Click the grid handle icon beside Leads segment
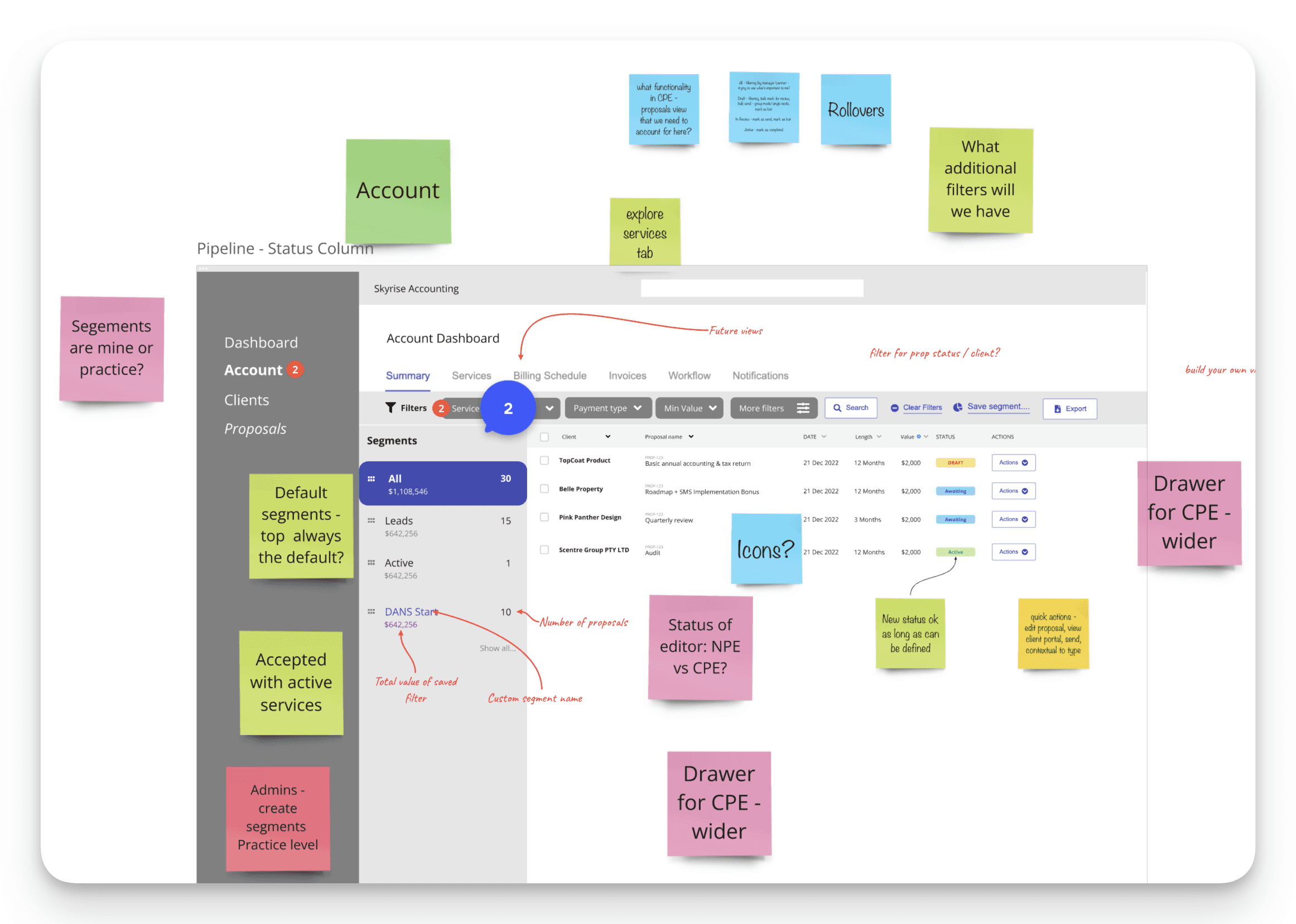This screenshot has width=1296, height=924. [371, 521]
